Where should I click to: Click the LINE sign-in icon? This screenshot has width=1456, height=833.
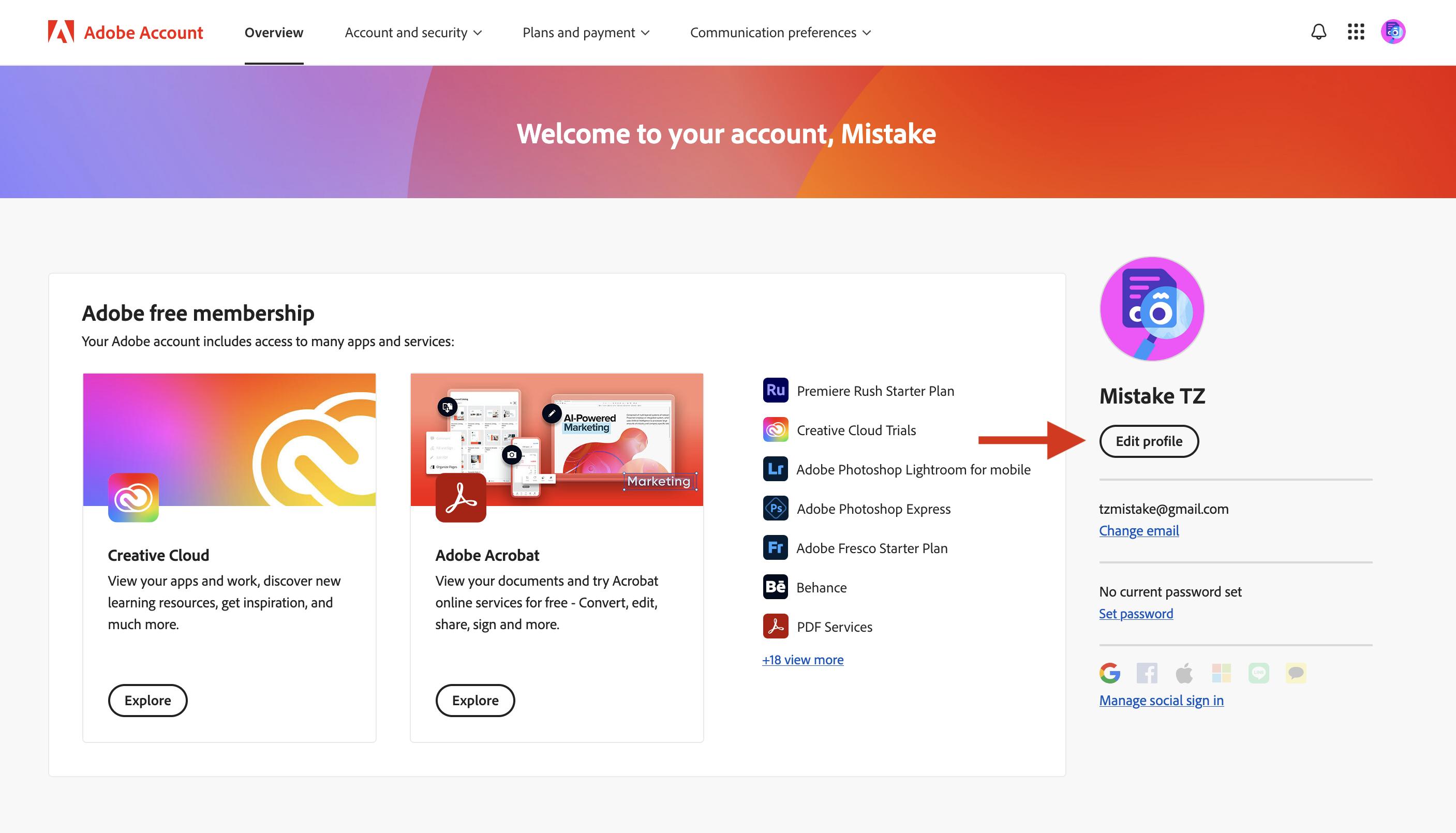[1259, 673]
